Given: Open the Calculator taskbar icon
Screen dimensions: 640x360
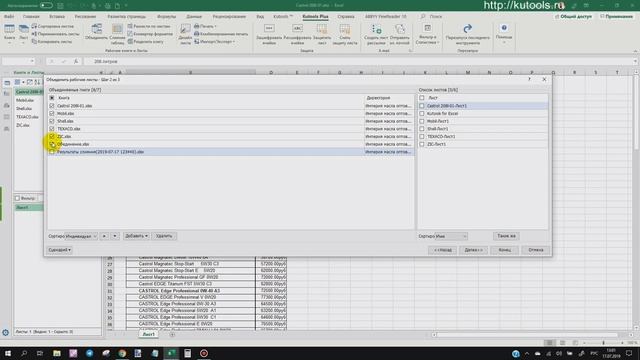Looking at the screenshot, I should 187,353.
